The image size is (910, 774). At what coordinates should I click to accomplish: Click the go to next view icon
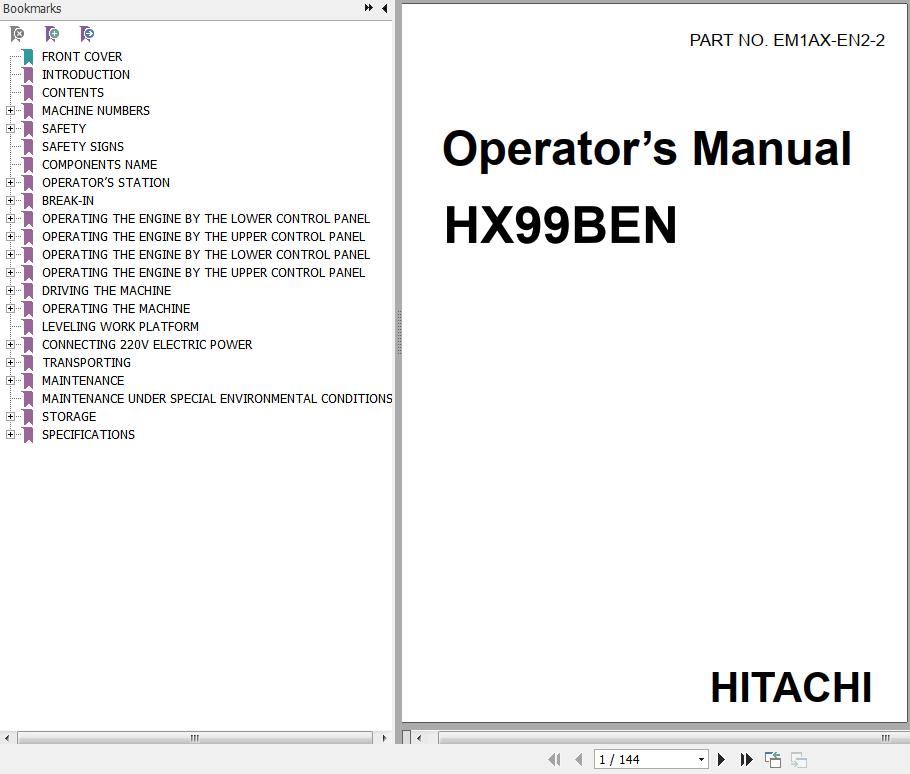point(799,759)
